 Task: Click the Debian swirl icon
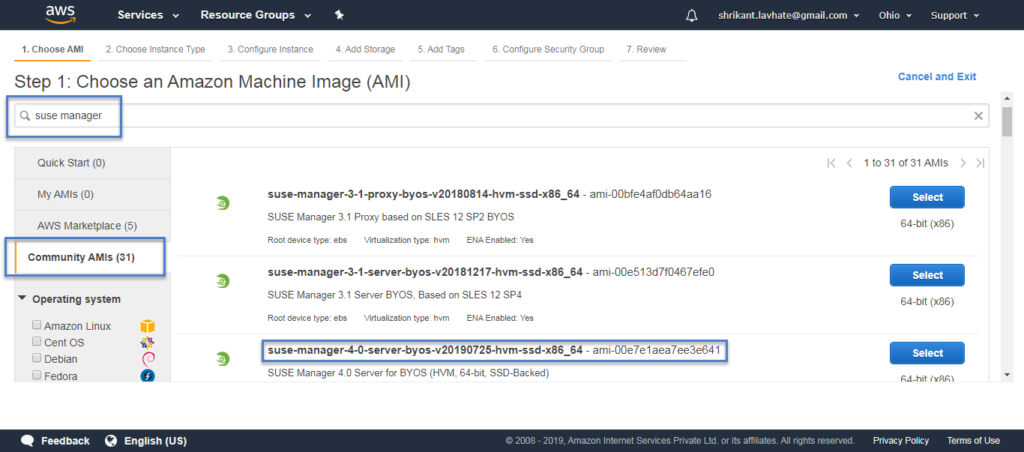(148, 359)
